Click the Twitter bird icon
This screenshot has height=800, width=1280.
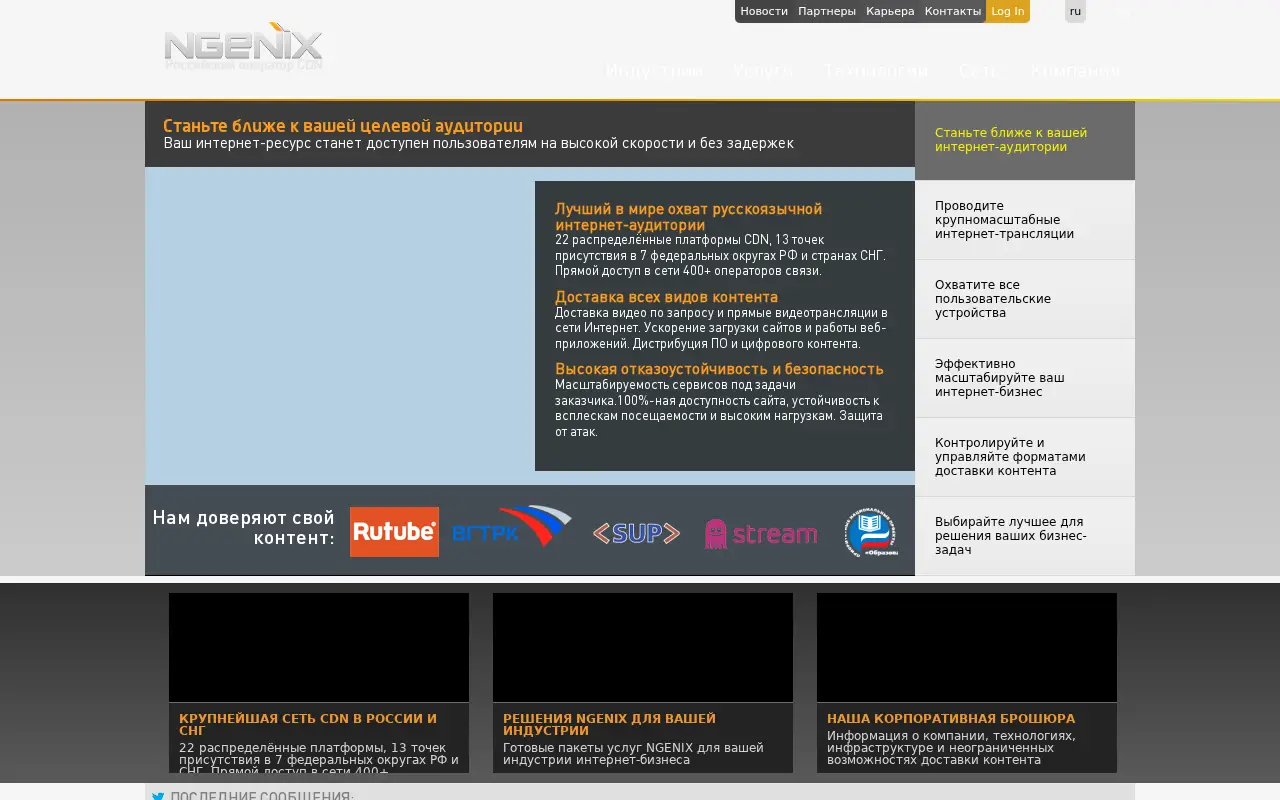158,797
